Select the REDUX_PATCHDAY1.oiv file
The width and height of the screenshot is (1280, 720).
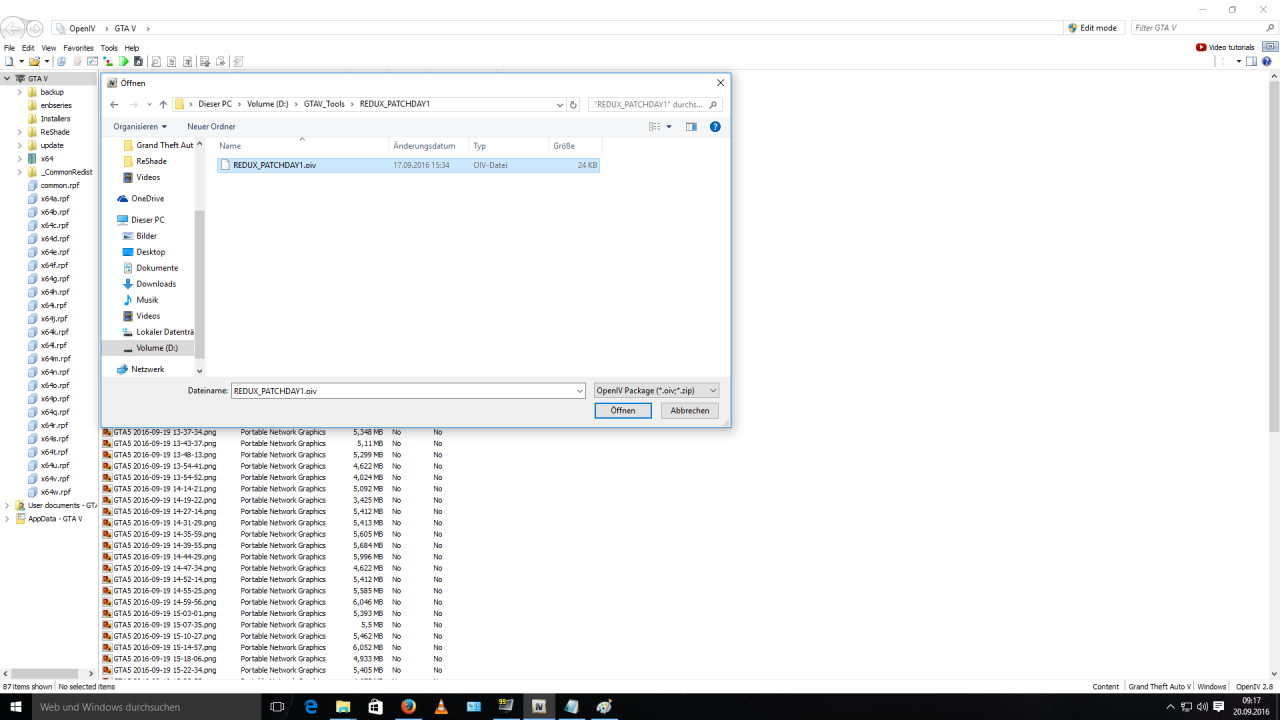tap(408, 165)
